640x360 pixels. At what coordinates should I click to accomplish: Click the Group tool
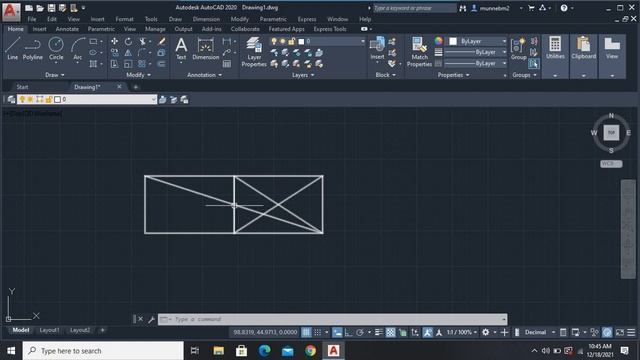pyautogui.click(x=518, y=49)
